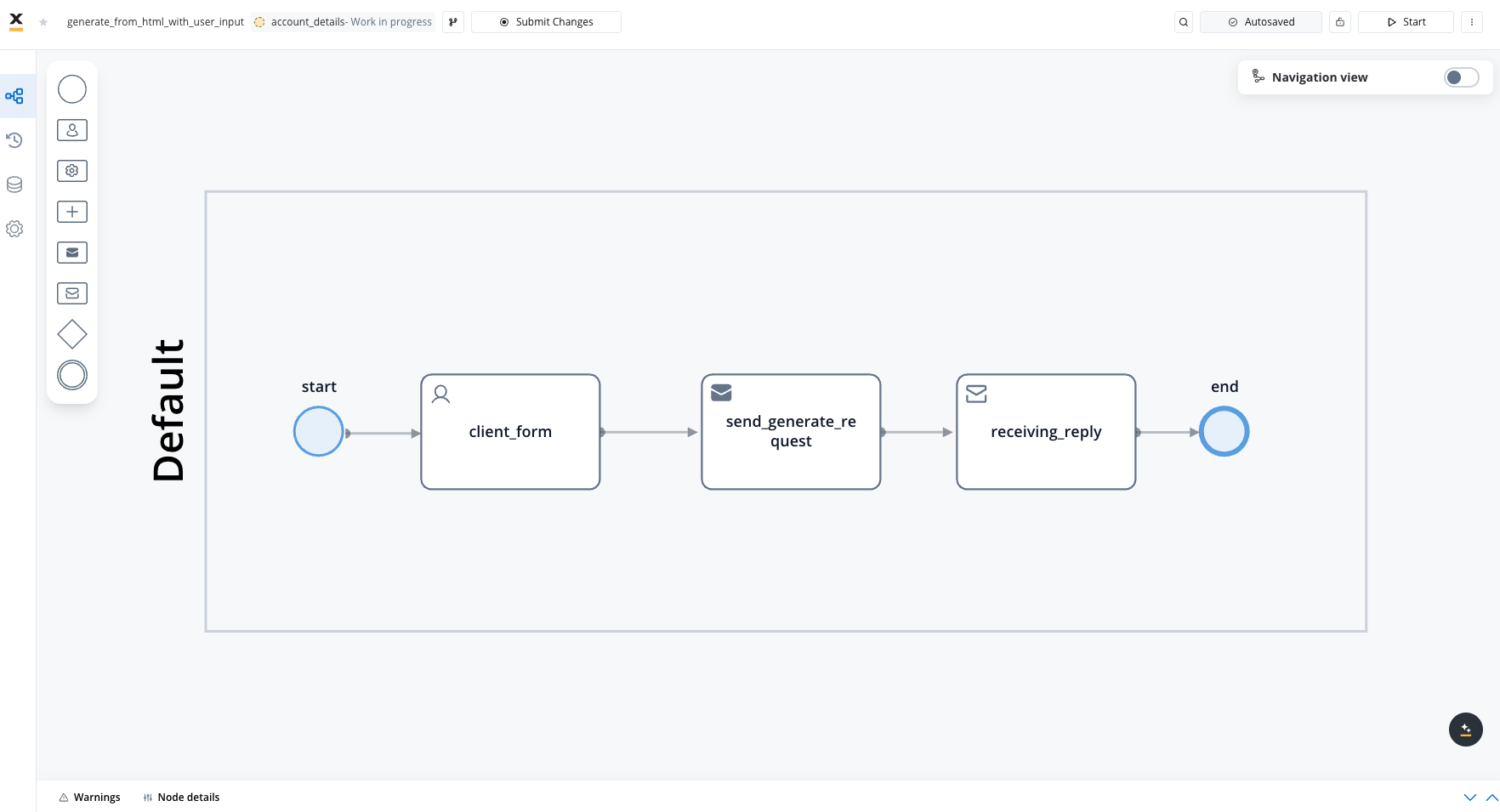
Task: Select the receiving_reply node
Action: click(1046, 432)
